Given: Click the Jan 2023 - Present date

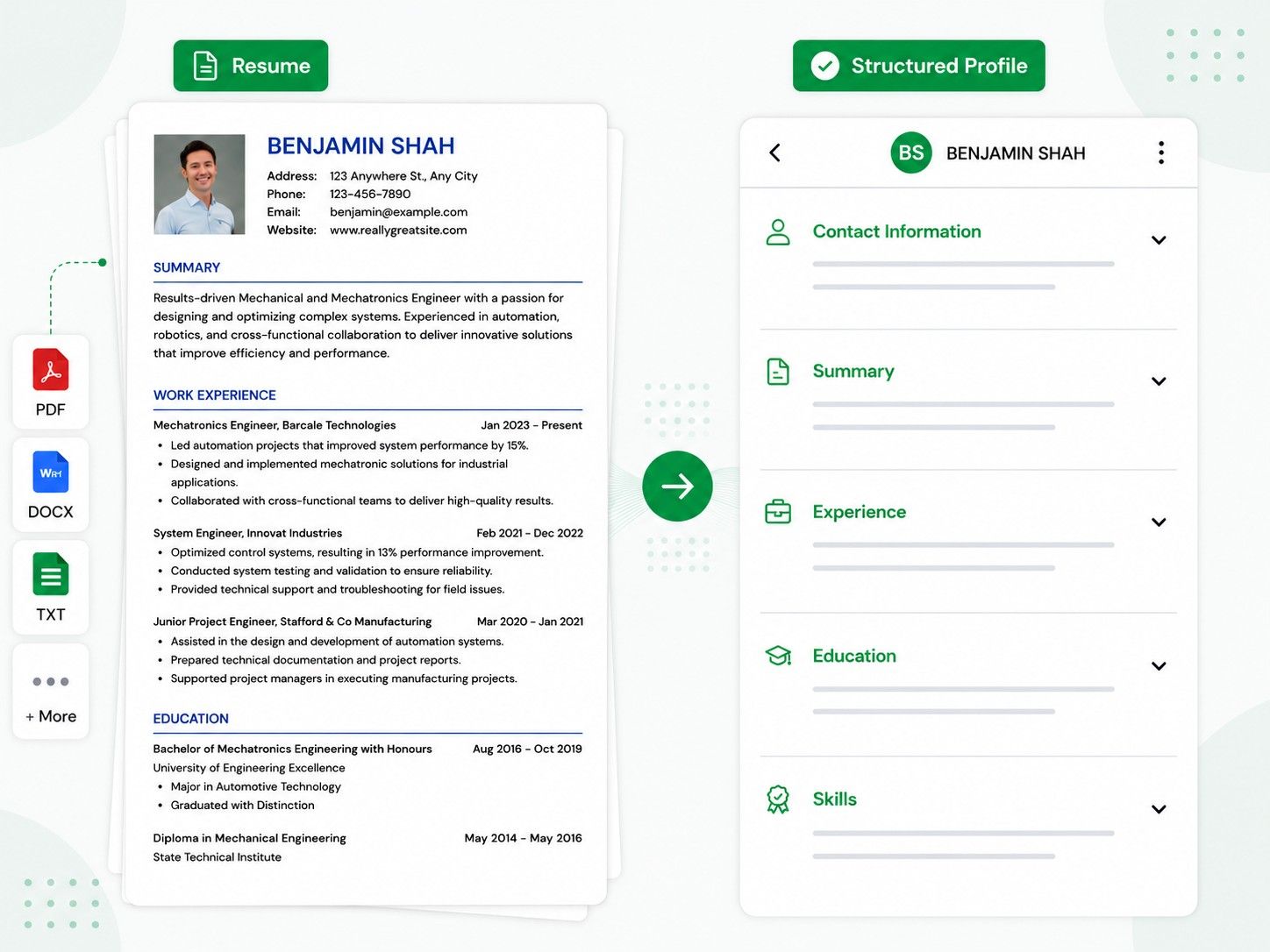Looking at the screenshot, I should (x=532, y=425).
